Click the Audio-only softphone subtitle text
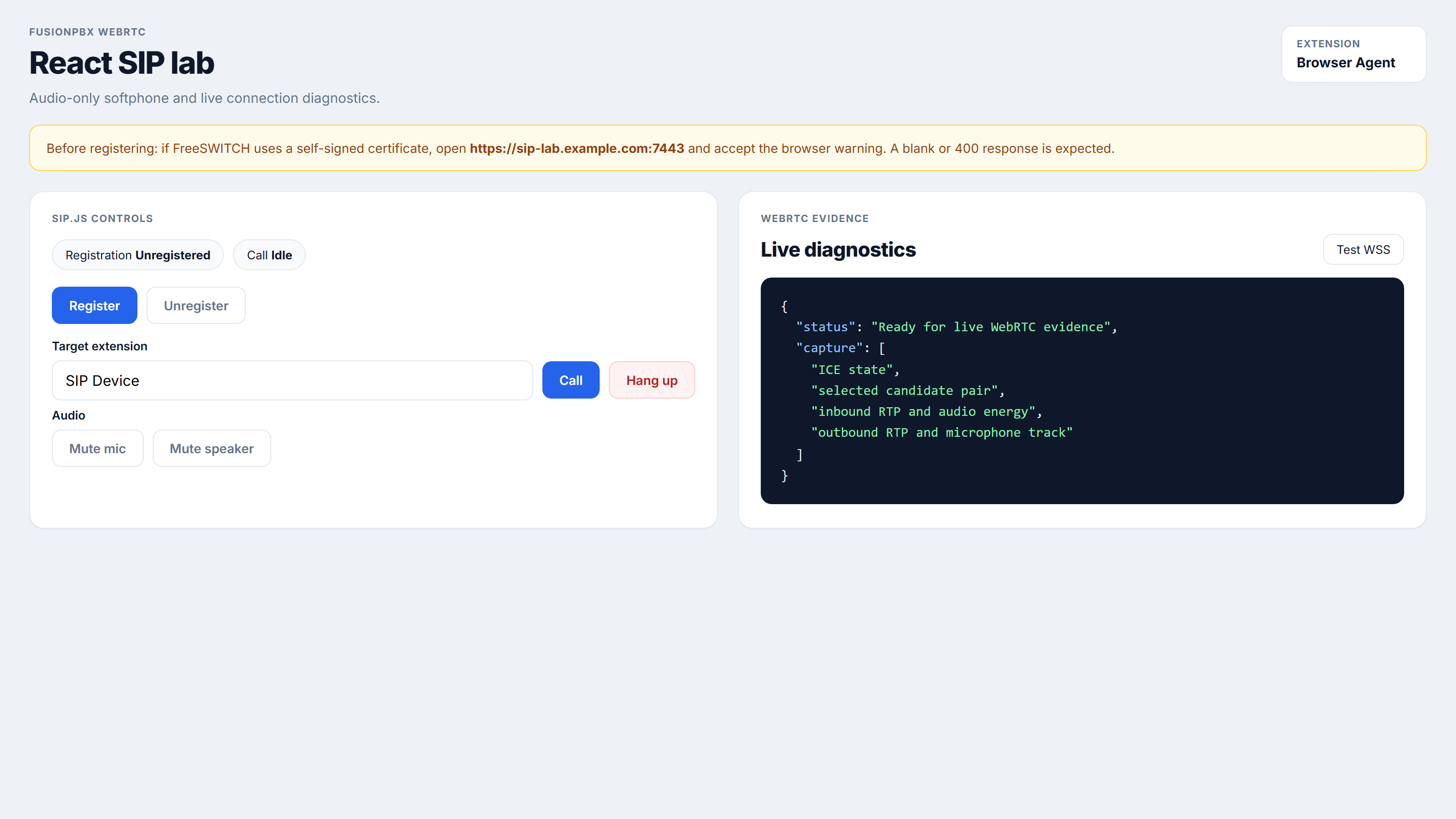 click(x=205, y=98)
